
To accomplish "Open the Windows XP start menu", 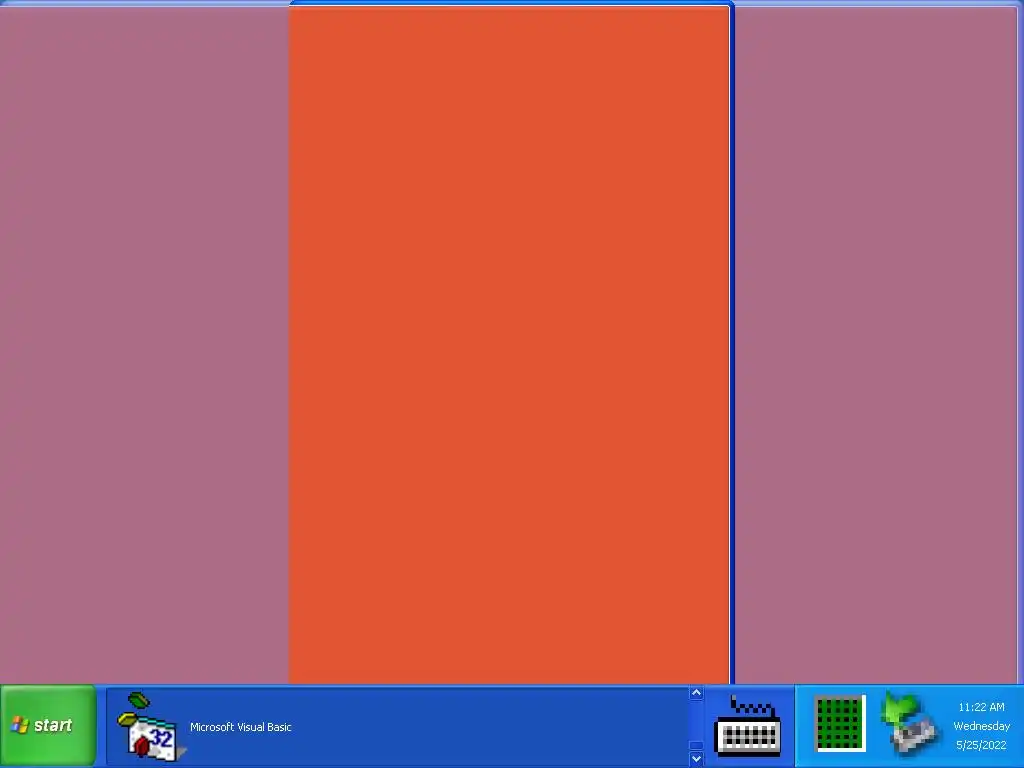I will click(48, 726).
